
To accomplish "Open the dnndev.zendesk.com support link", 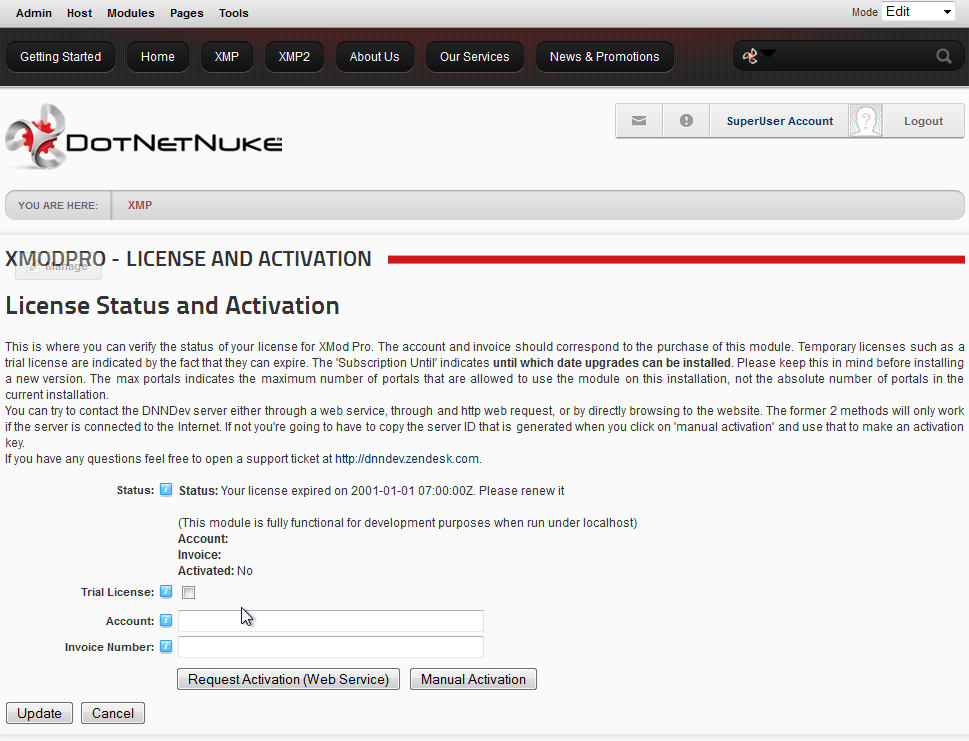I will (x=407, y=459).
